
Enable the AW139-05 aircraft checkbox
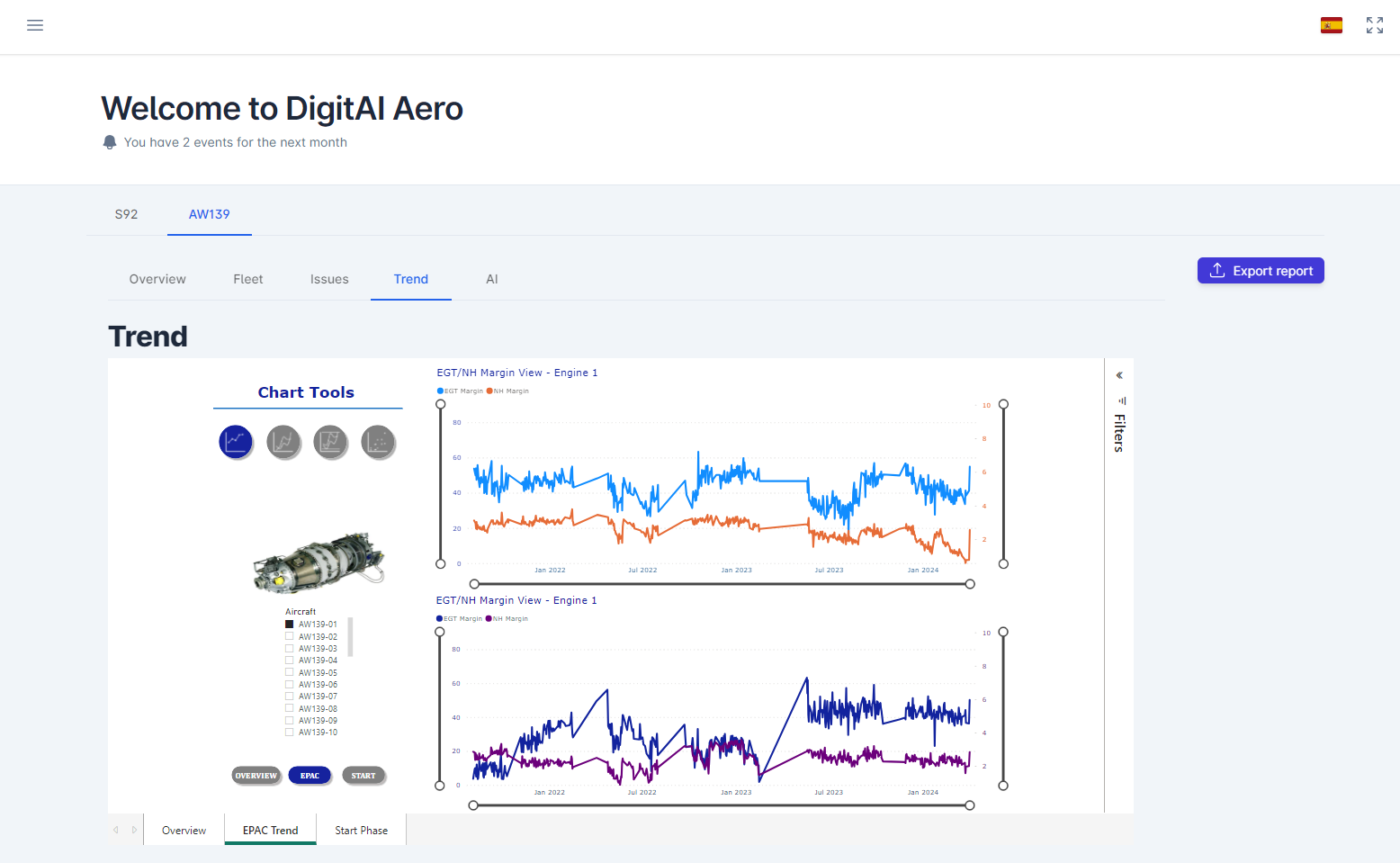[289, 672]
